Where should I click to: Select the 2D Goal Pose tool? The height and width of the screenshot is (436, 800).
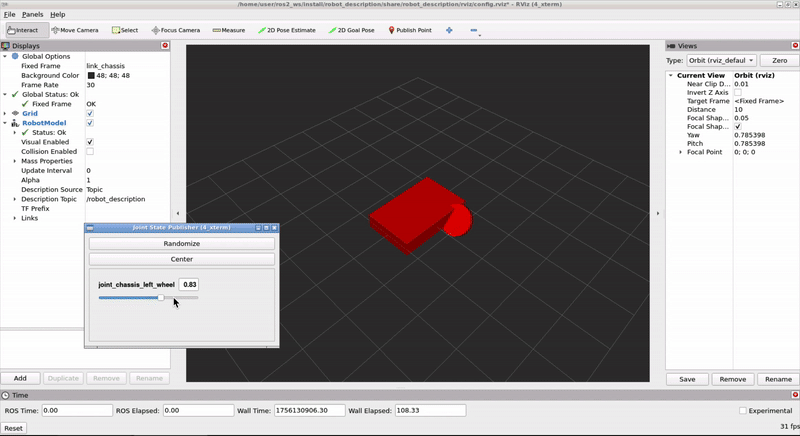click(352, 30)
